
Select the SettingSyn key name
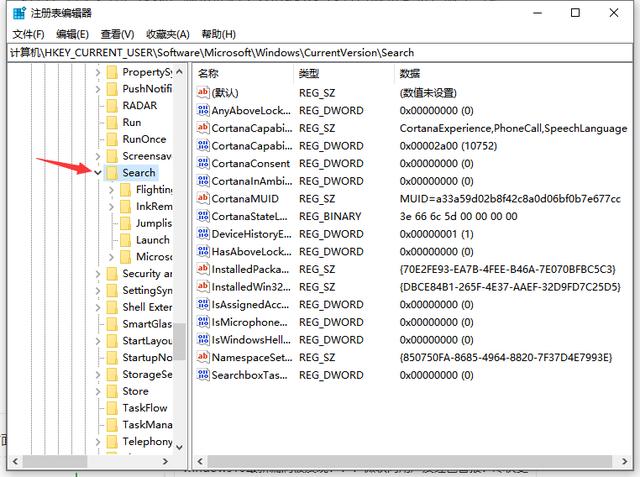tap(147, 291)
